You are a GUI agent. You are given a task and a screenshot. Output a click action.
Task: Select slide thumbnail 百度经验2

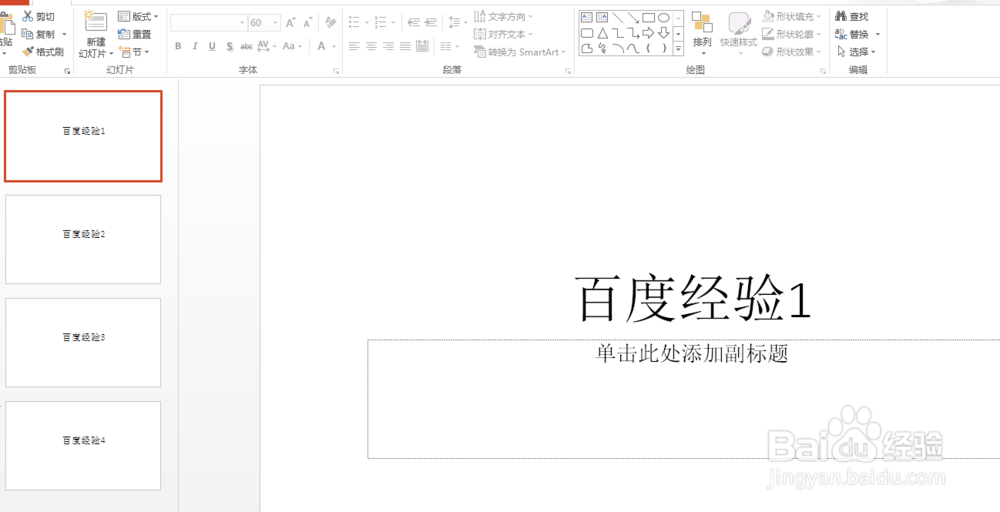pyautogui.click(x=83, y=239)
